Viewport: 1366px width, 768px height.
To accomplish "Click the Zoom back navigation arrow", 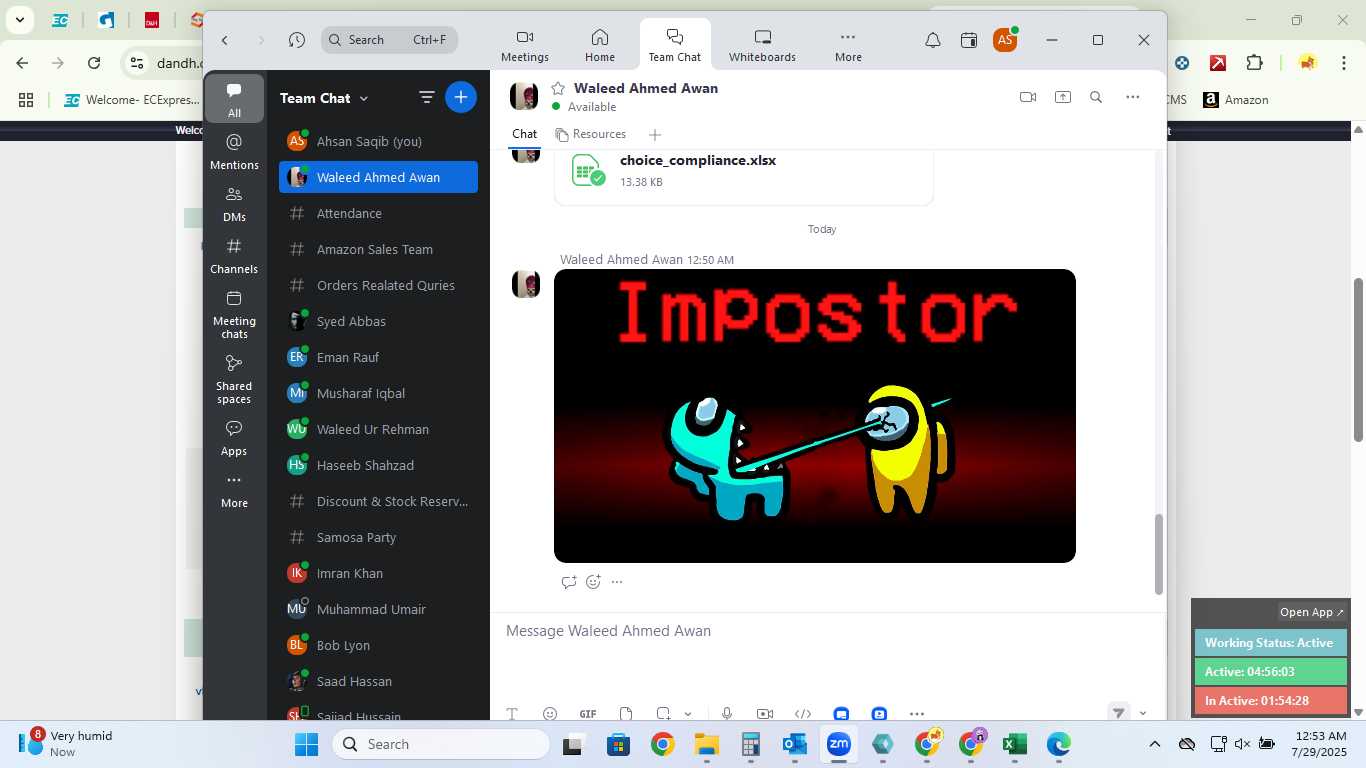I will tap(225, 40).
